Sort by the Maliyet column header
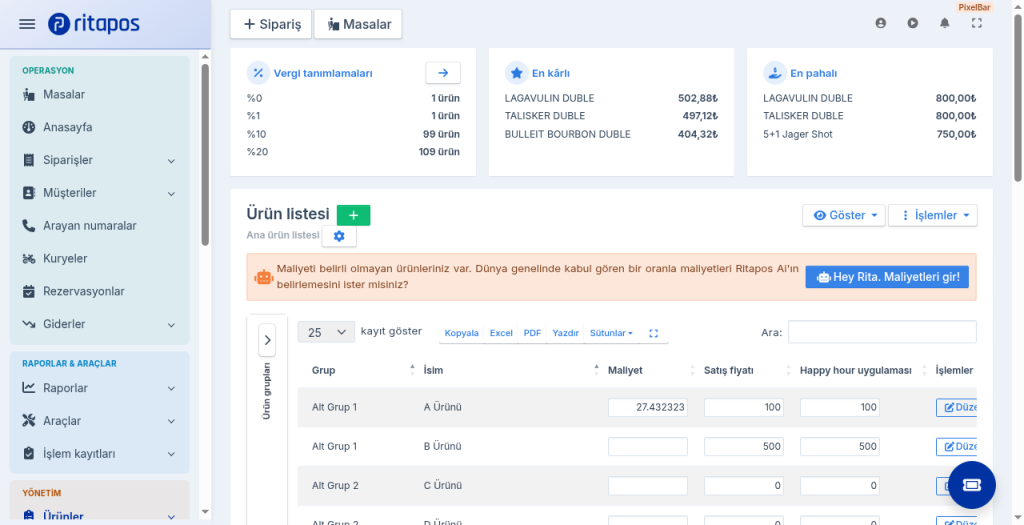 pyautogui.click(x=650, y=370)
